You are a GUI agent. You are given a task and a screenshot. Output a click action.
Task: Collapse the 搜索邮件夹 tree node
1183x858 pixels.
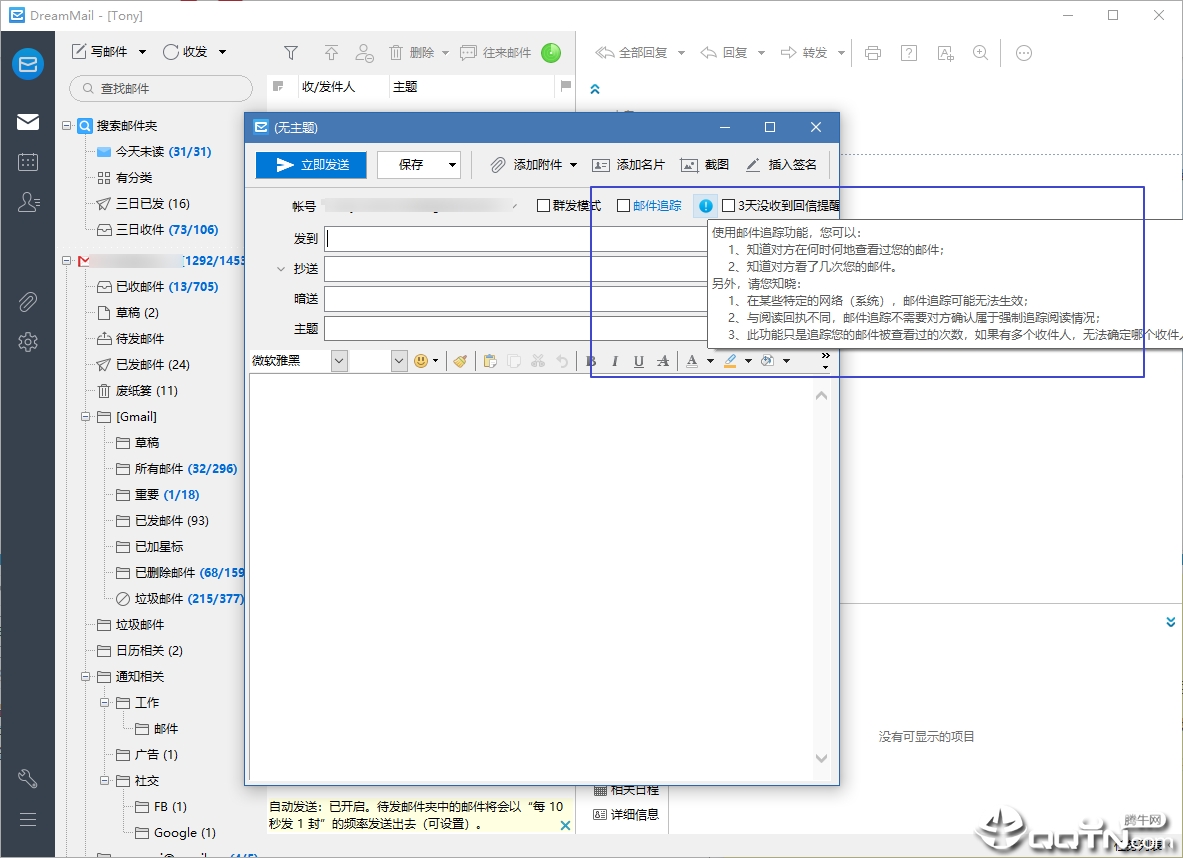(67, 125)
